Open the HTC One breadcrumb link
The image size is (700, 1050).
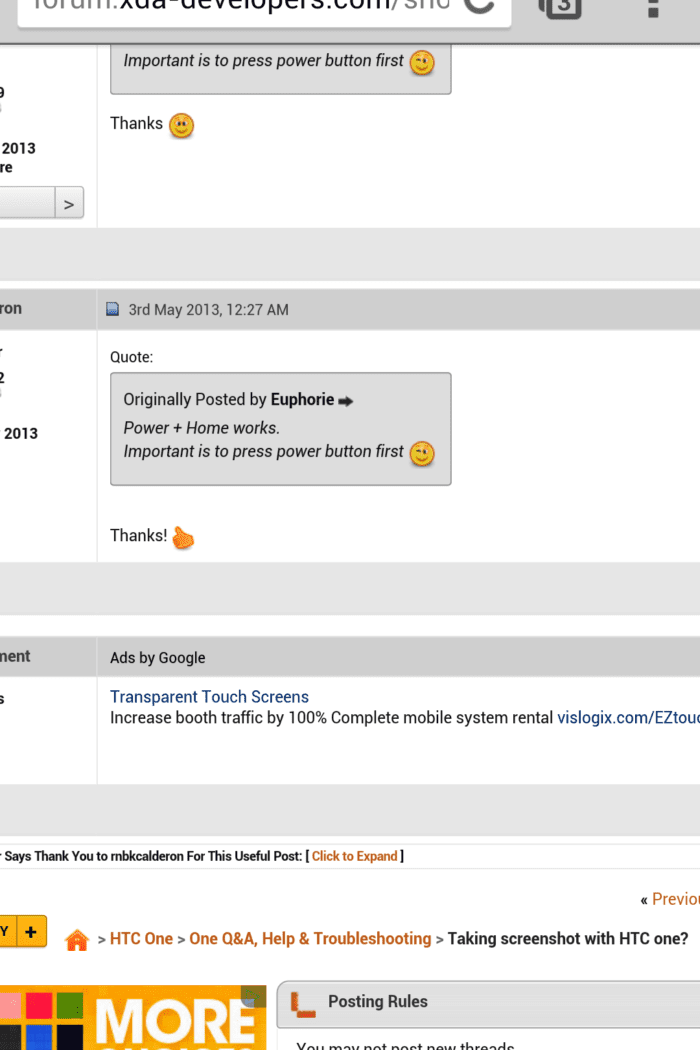coord(141,939)
